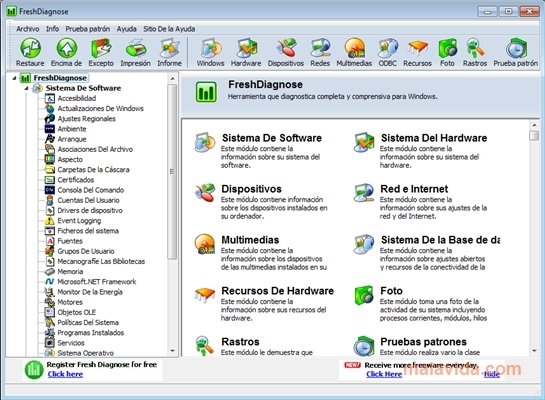
Task: Select Ajustes Regionales in the tree
Action: (x=87, y=119)
